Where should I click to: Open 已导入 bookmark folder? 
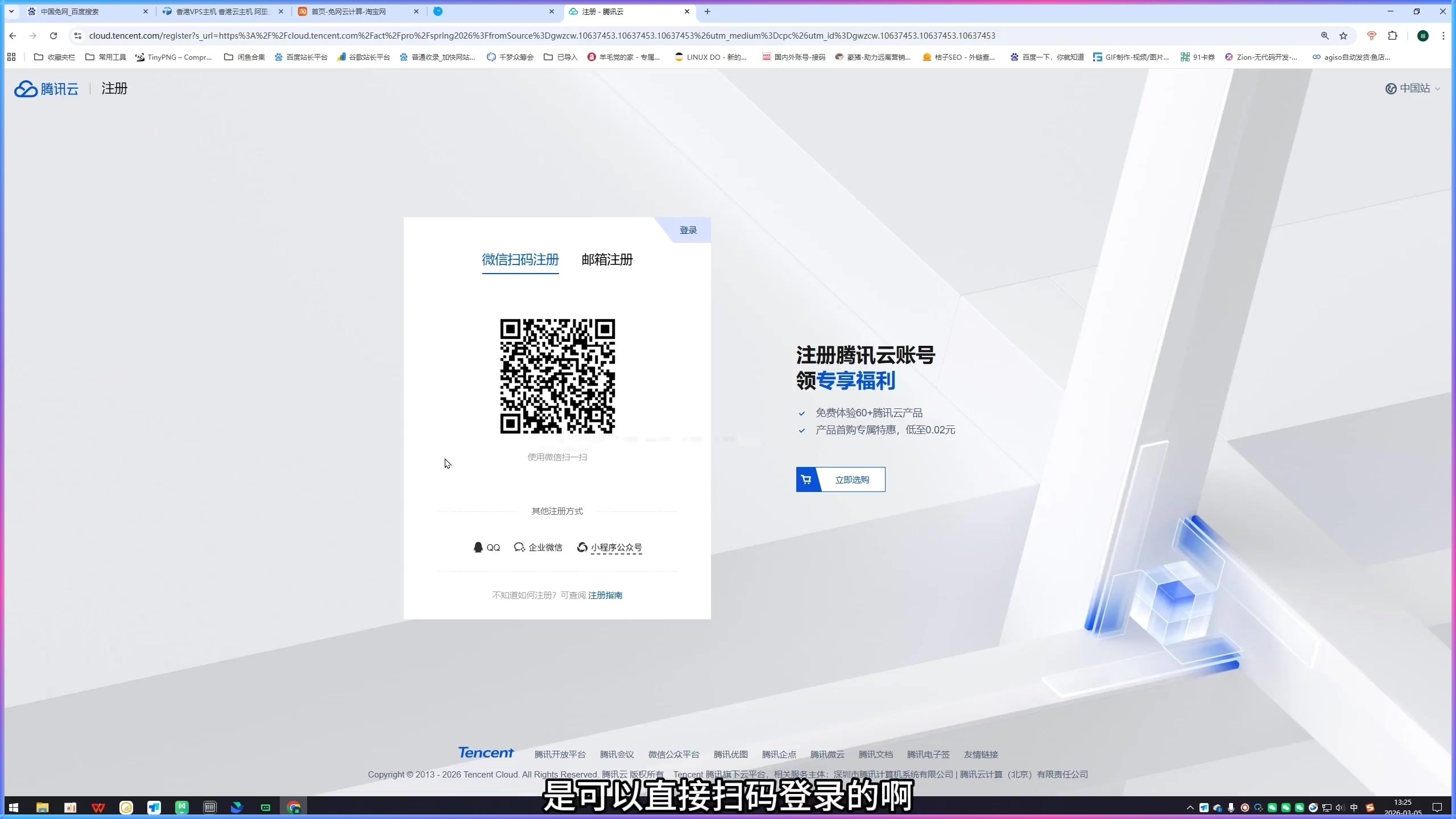tap(561, 57)
